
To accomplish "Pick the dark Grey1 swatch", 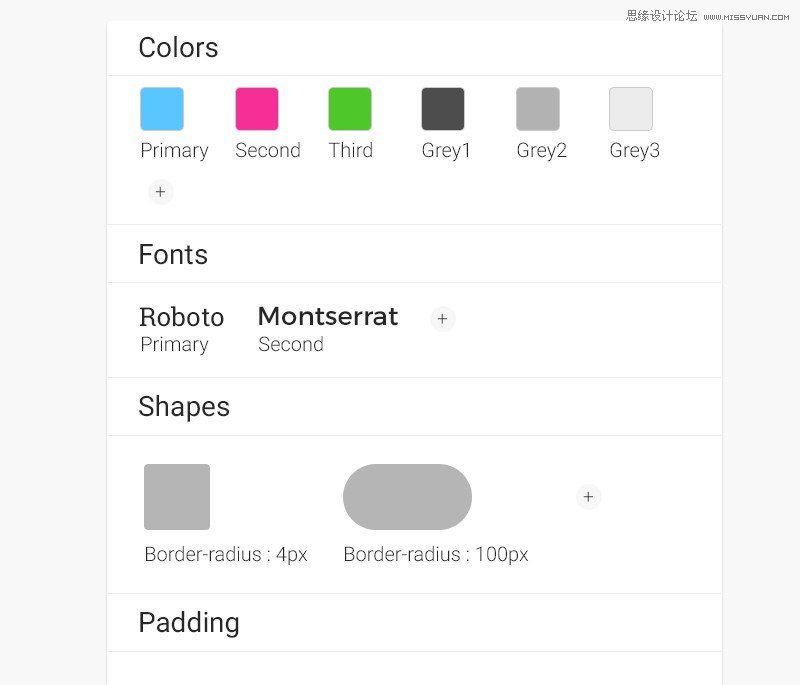I will click(443, 109).
